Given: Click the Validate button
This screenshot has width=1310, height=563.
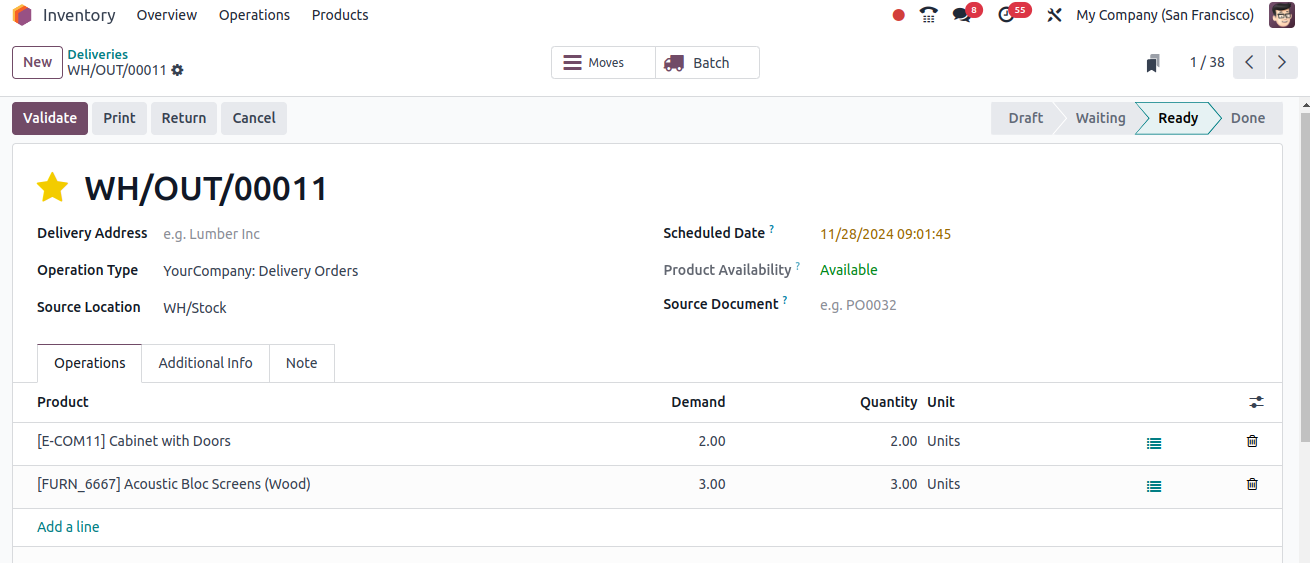Looking at the screenshot, I should pos(50,118).
